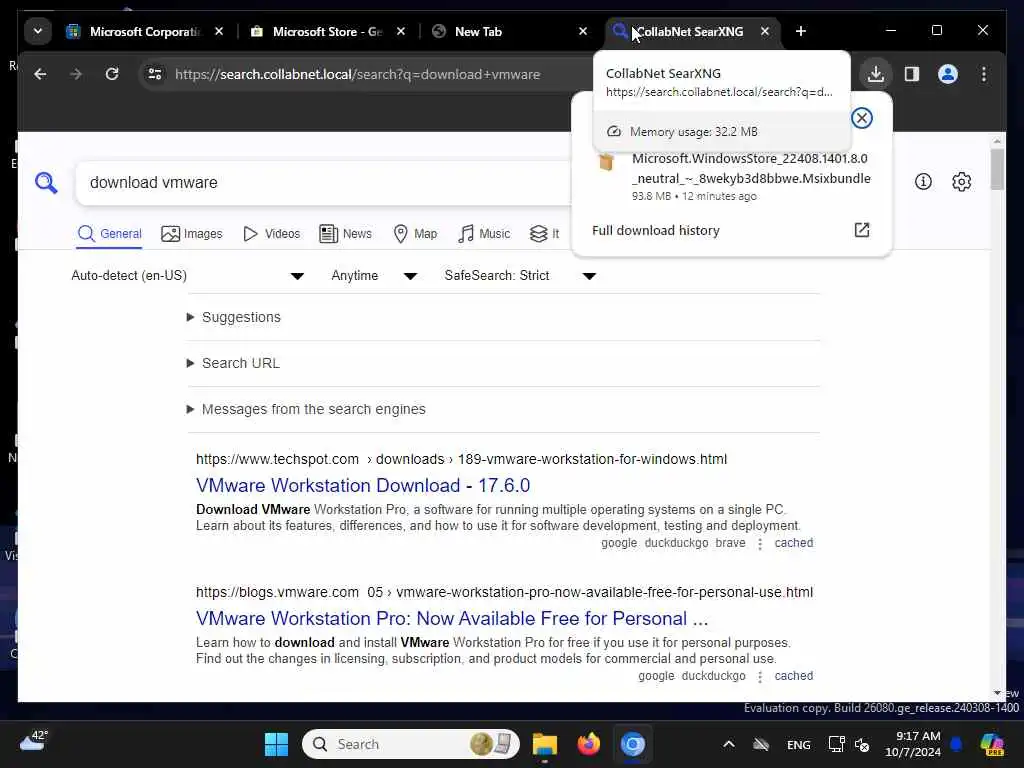
Task: Launch Firefox from the taskbar
Action: pyautogui.click(x=588, y=744)
